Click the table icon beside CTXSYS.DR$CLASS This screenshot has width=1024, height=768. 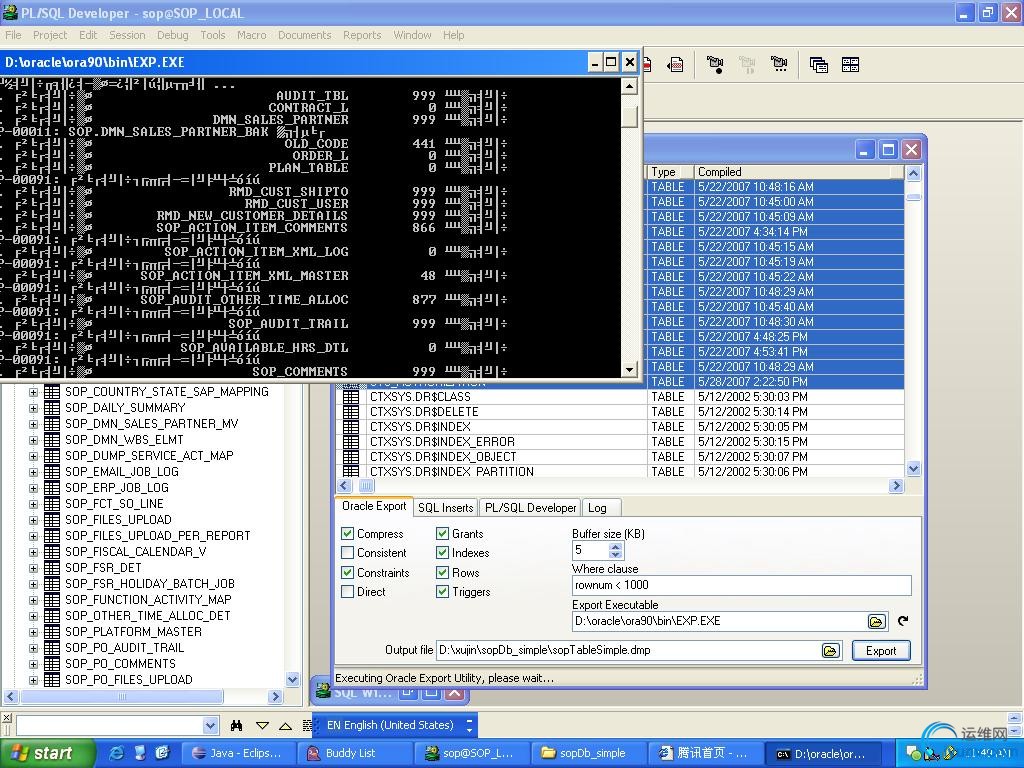pyautogui.click(x=351, y=396)
